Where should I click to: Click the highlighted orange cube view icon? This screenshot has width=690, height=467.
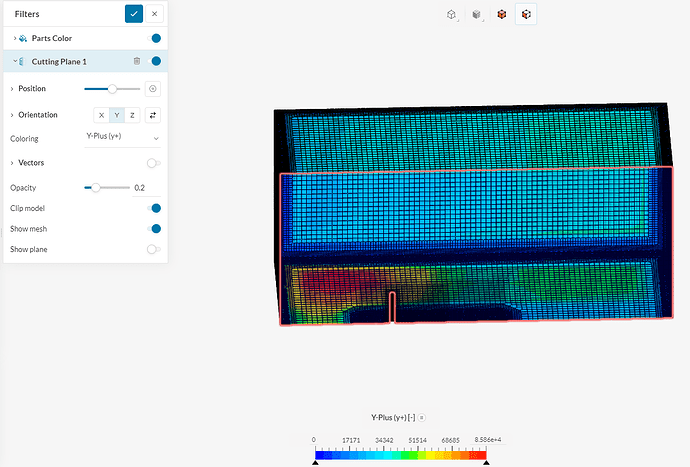(x=527, y=14)
